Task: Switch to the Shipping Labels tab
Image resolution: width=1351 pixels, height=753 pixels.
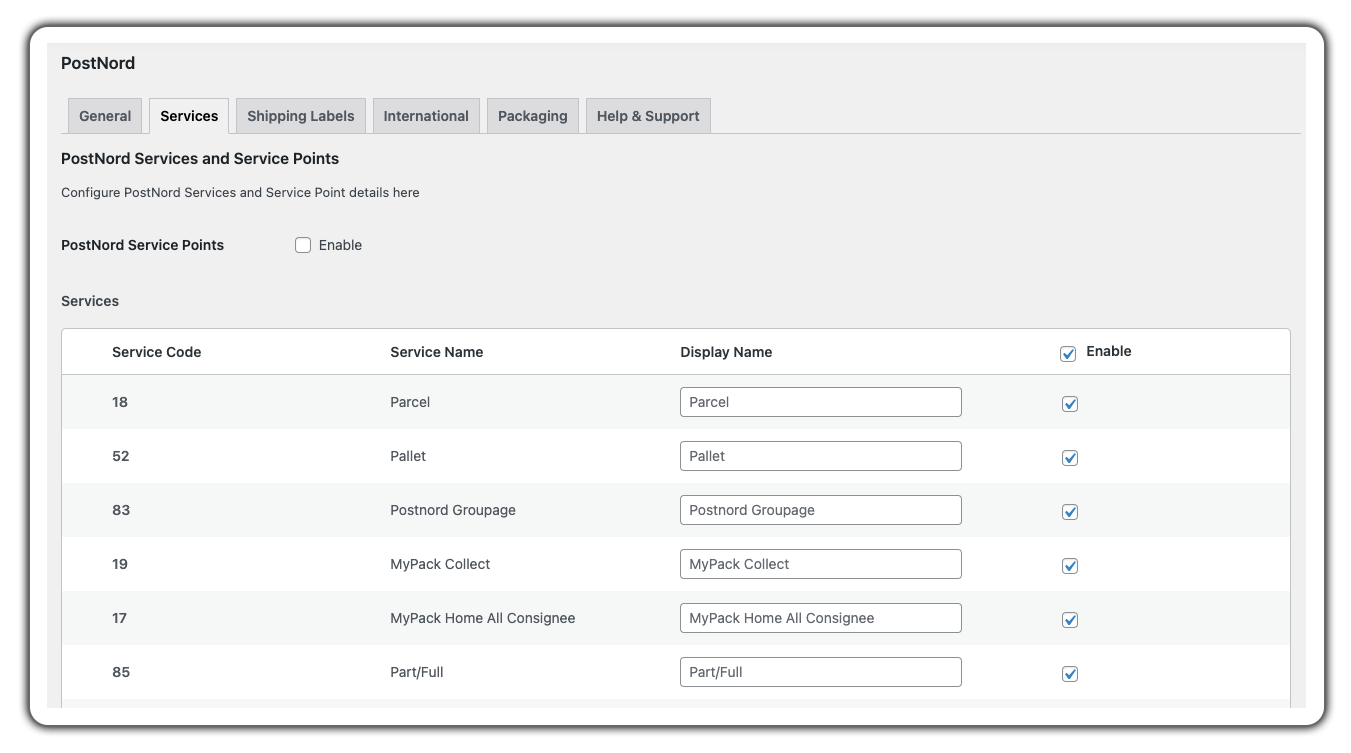Action: click(301, 116)
